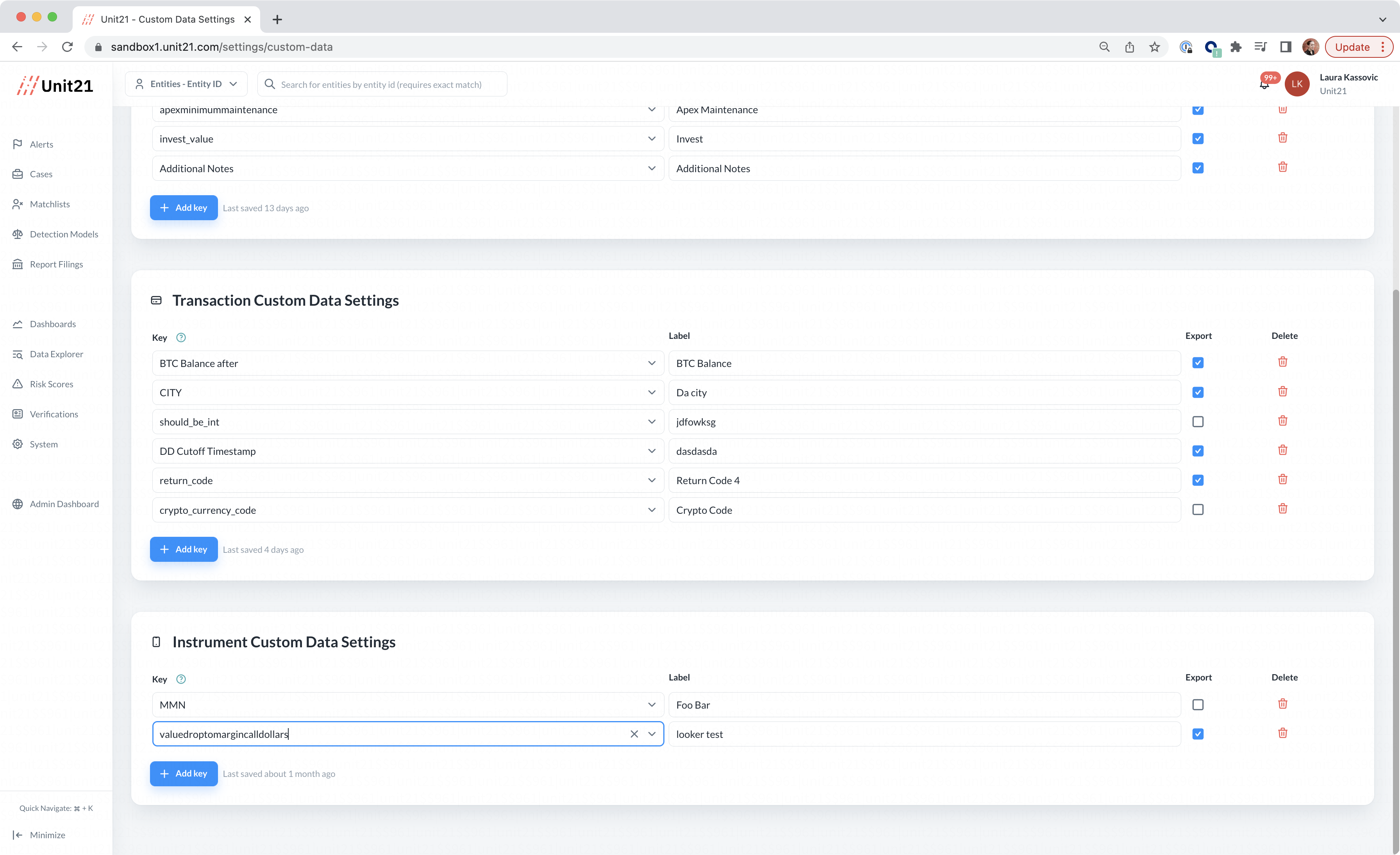Clear the valuedroptomargincalldollars key with X
The width and height of the screenshot is (1400, 855).
634,734
